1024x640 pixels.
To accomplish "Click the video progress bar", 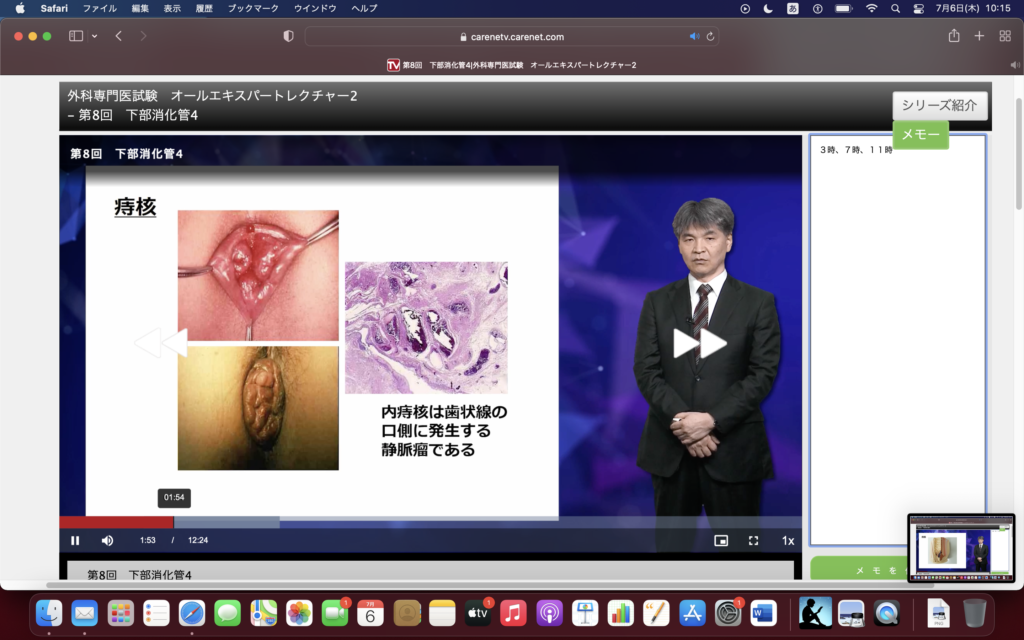I will pyautogui.click(x=400, y=521).
